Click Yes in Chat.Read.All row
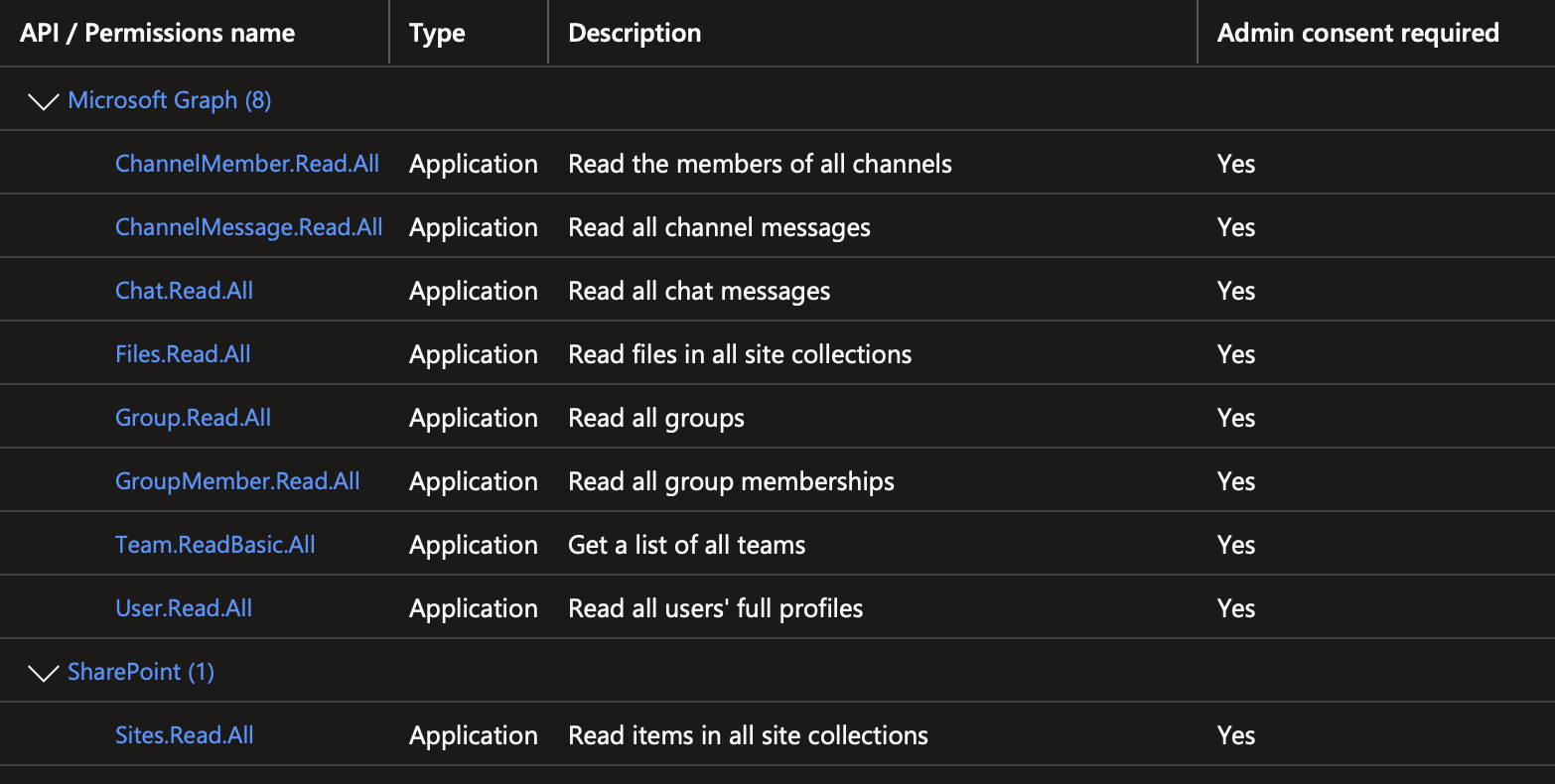 point(1236,291)
